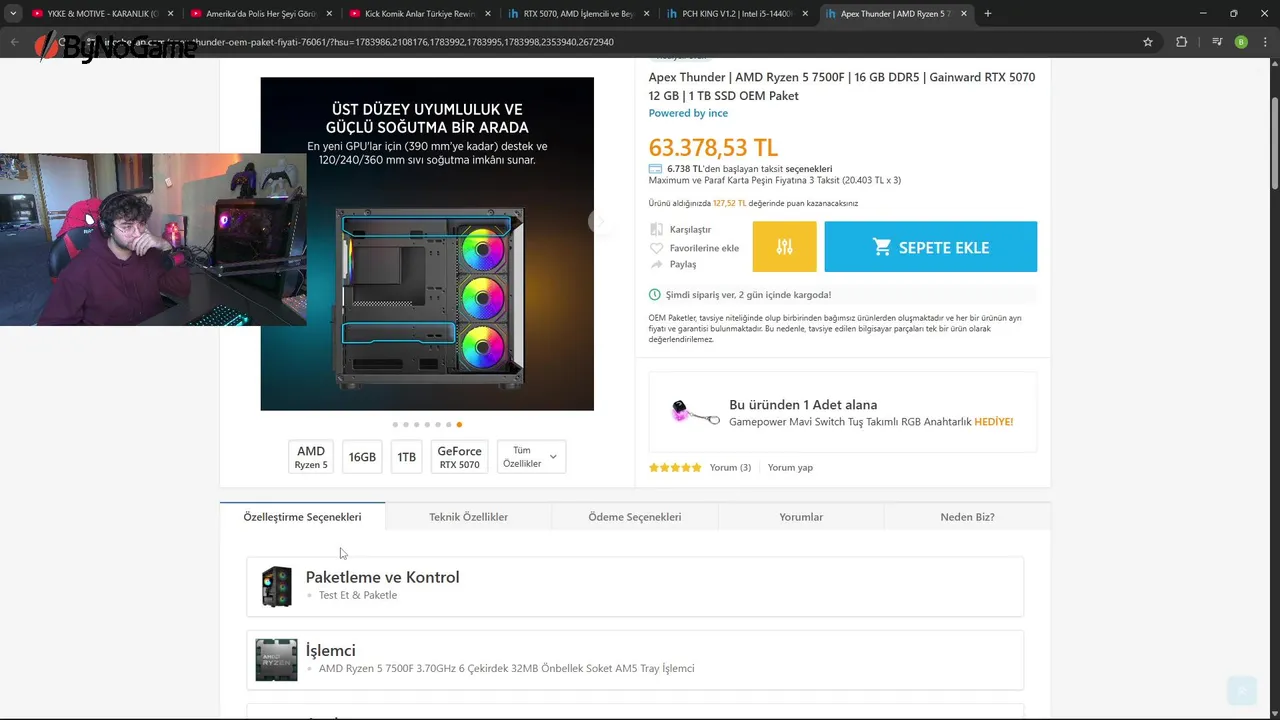Click the ByNoGame logo
This screenshot has height=720, width=1280.
click(115, 47)
